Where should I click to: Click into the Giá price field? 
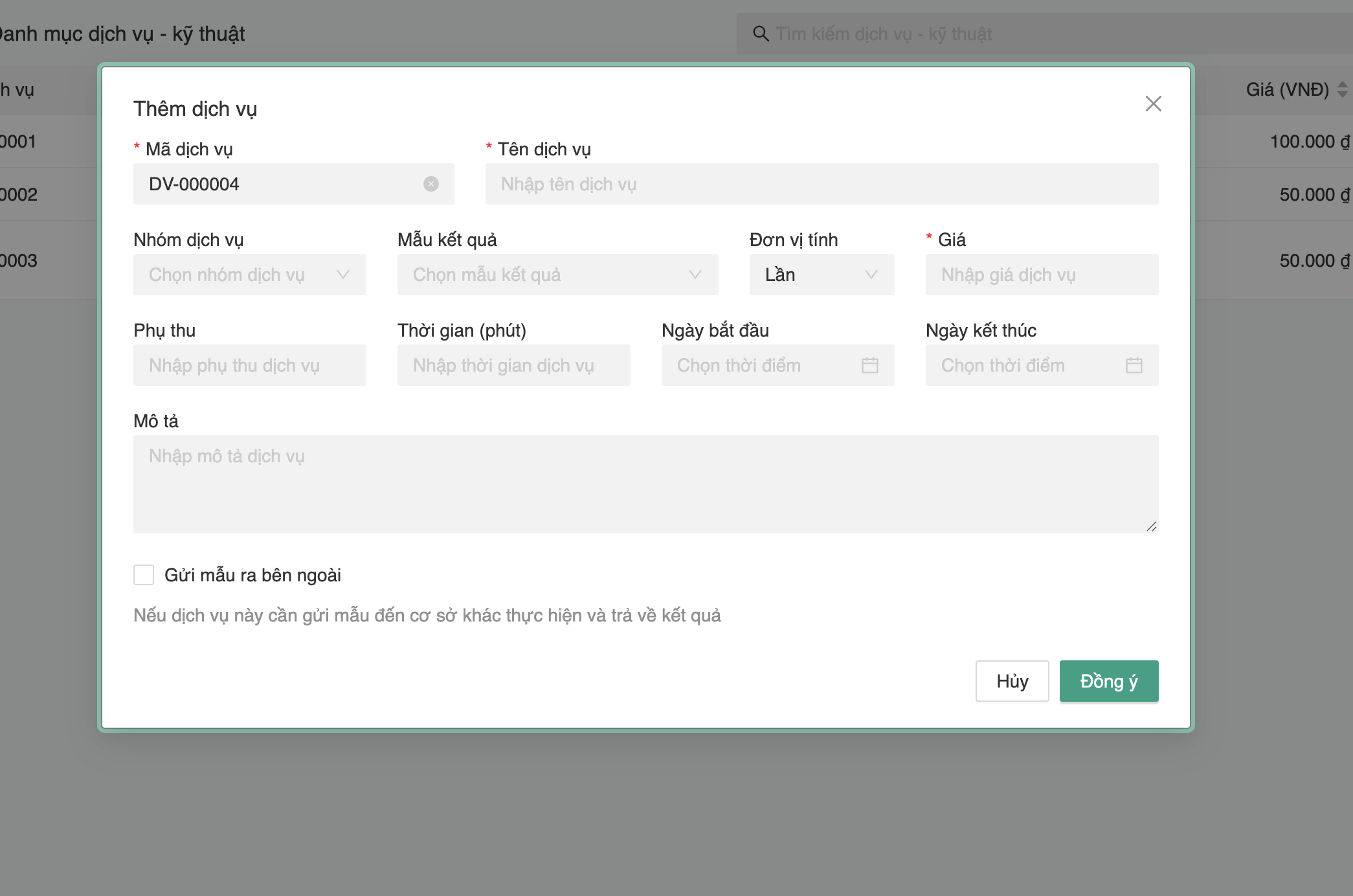[x=1041, y=274]
